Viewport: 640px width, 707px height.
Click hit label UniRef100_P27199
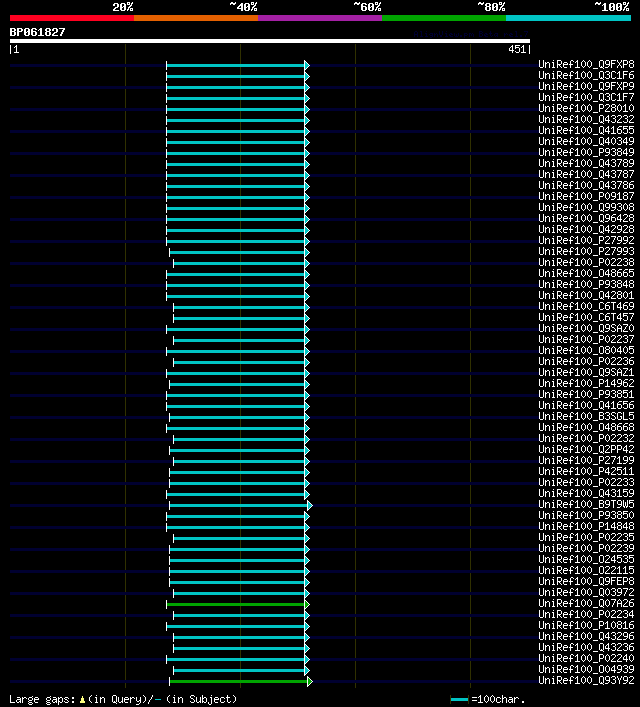click(586, 460)
